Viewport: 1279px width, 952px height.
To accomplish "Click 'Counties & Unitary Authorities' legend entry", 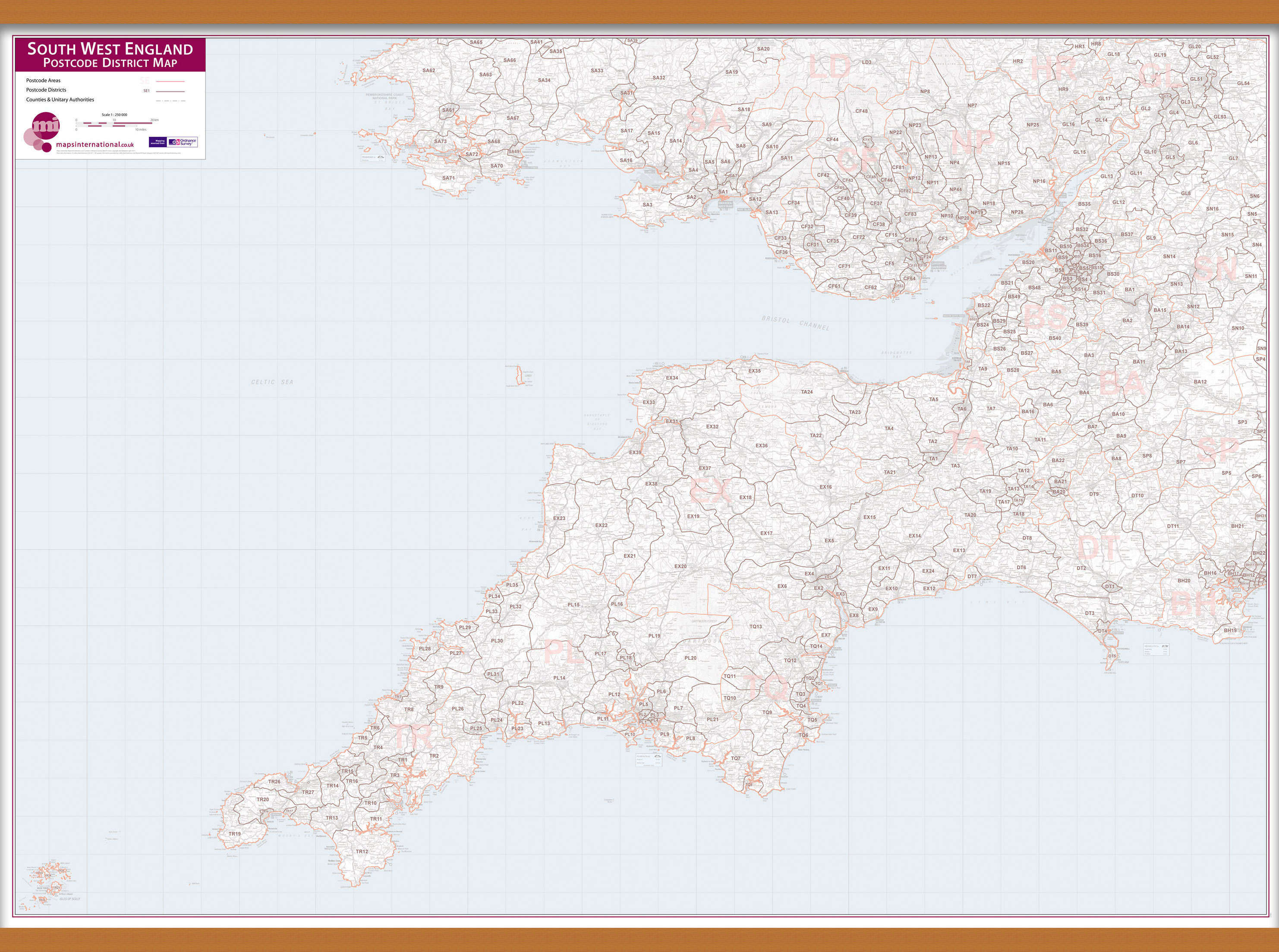I will [x=60, y=100].
